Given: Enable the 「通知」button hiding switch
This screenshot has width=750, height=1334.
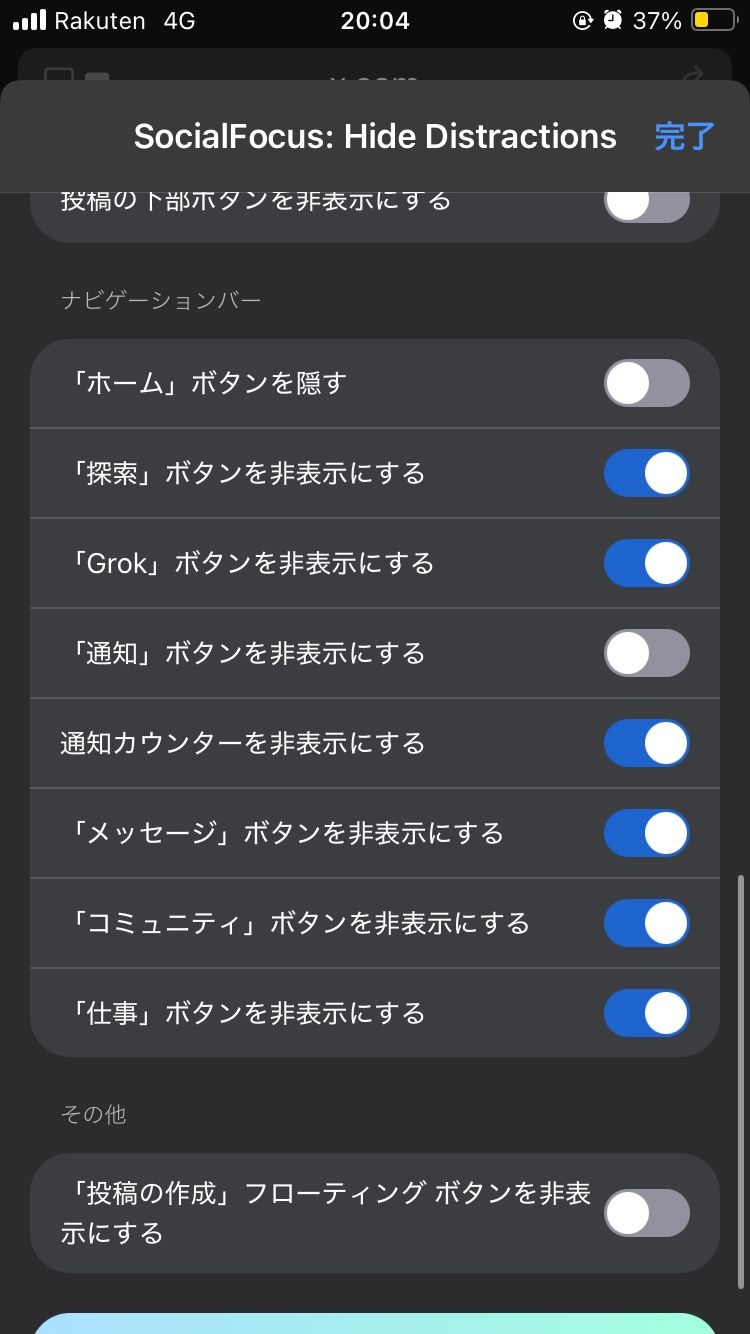Looking at the screenshot, I should [x=646, y=653].
